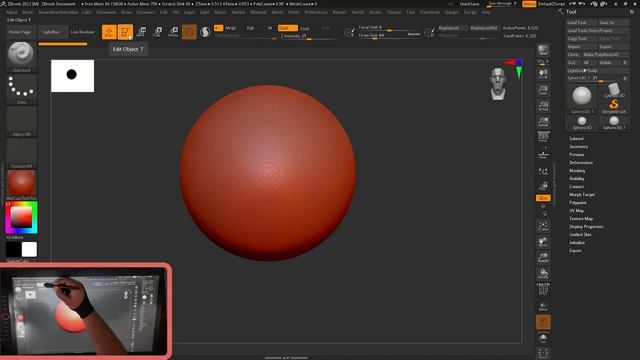
Task: Expand the Display Properties section
Action: click(586, 227)
